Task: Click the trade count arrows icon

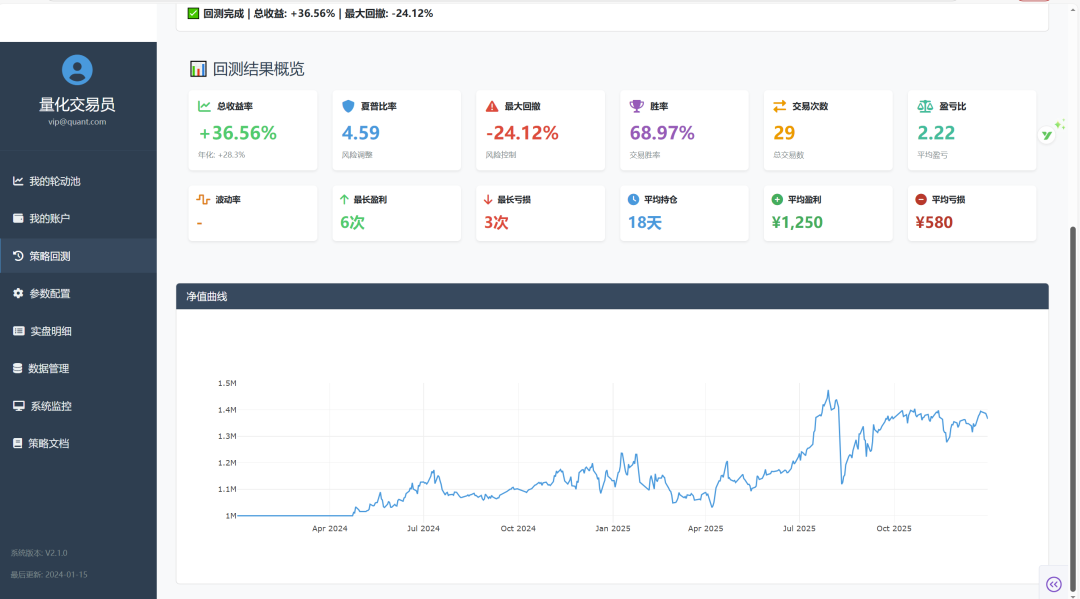Action: (780, 106)
